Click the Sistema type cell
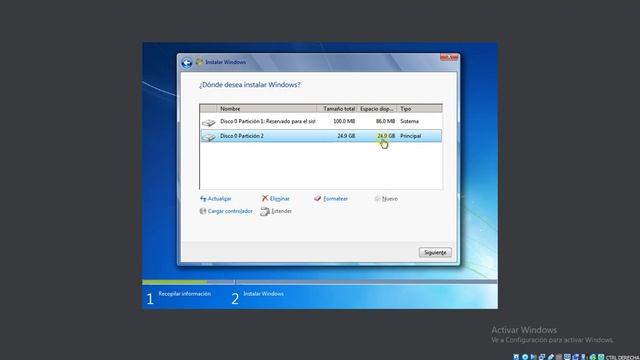640x360 pixels. [x=409, y=121]
